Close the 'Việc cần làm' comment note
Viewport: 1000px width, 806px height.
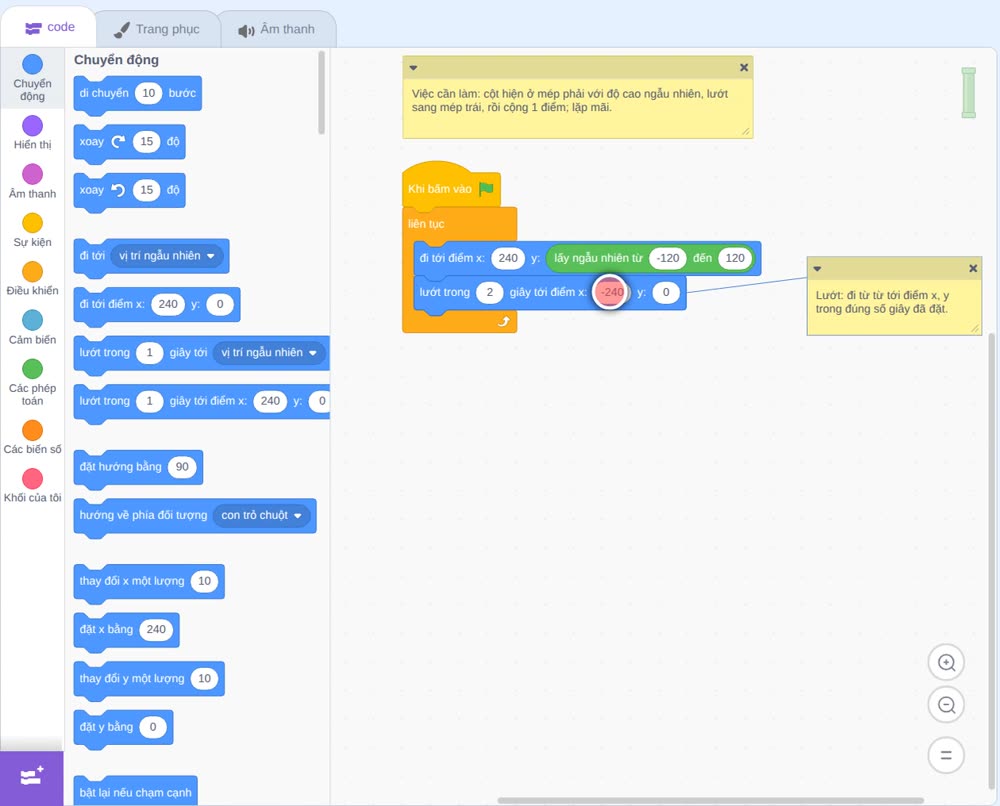(744, 67)
